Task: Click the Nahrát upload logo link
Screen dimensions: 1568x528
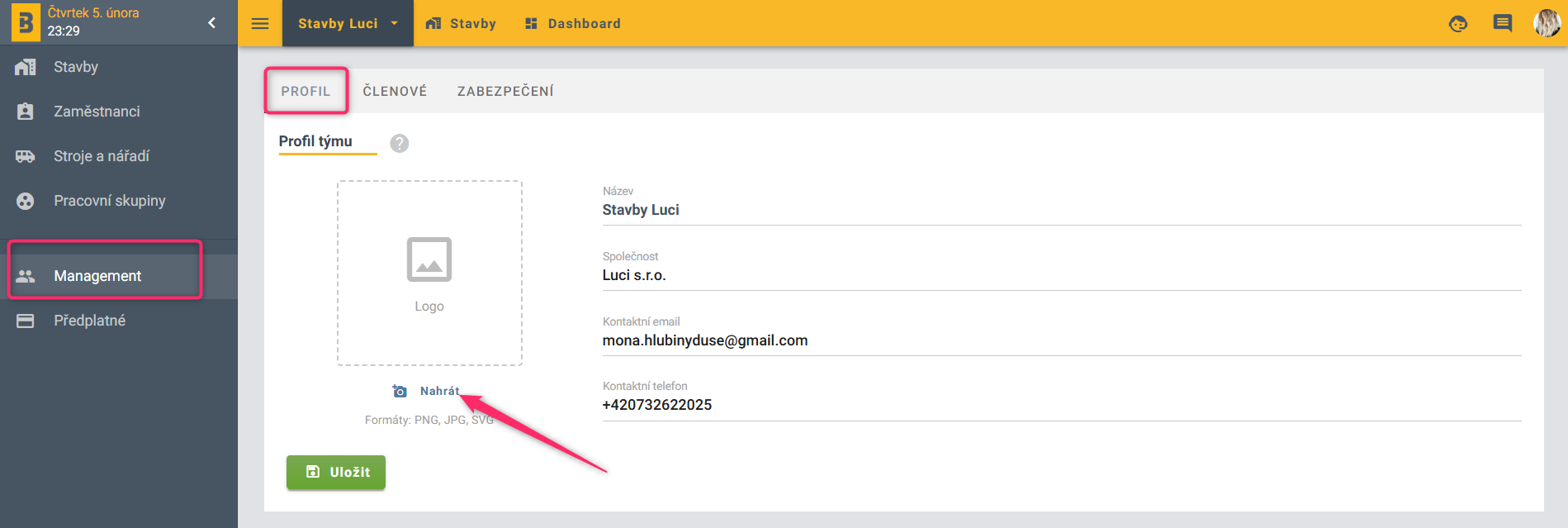Action: [x=438, y=391]
